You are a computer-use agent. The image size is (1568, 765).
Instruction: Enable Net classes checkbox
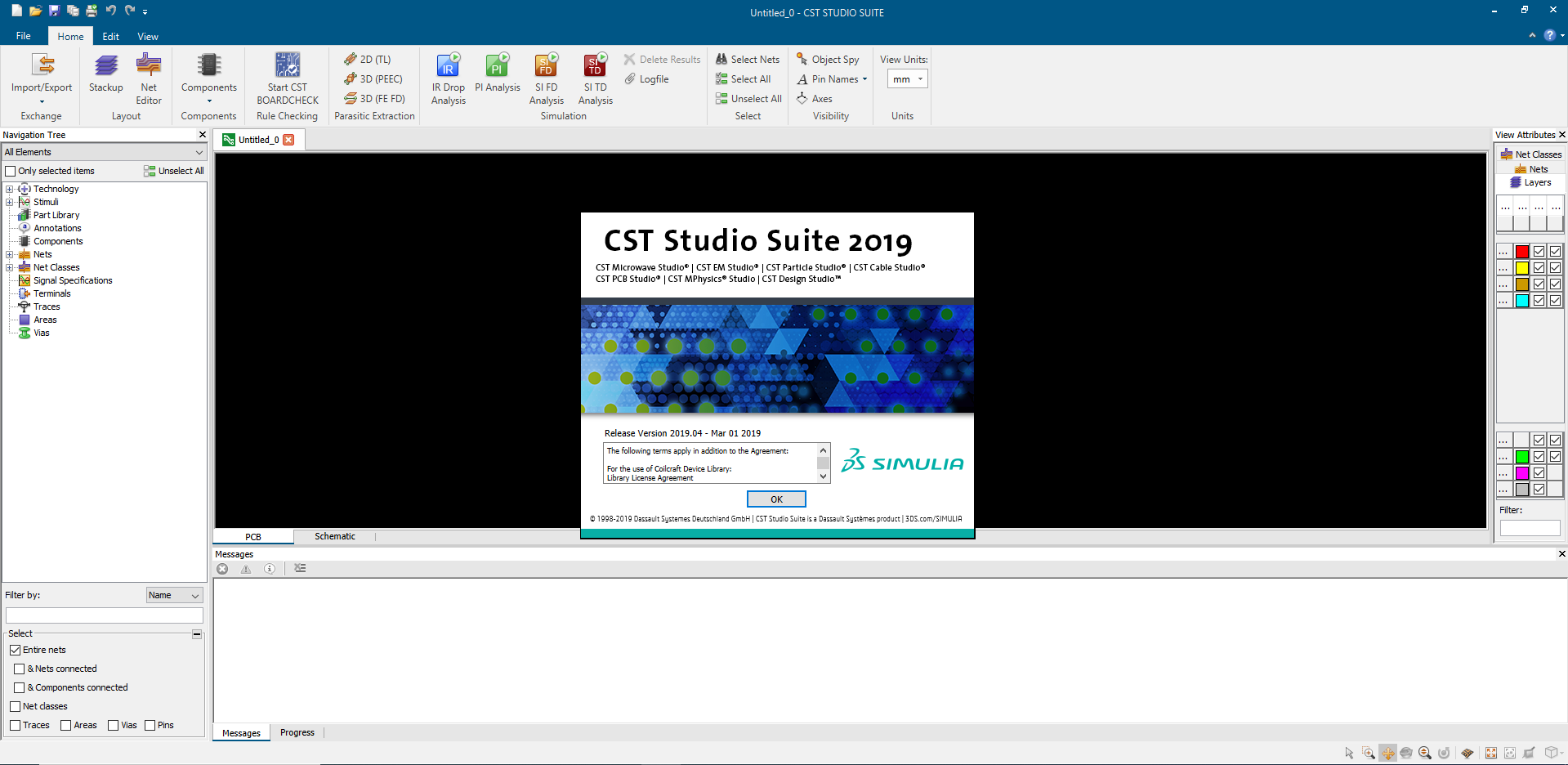15,706
